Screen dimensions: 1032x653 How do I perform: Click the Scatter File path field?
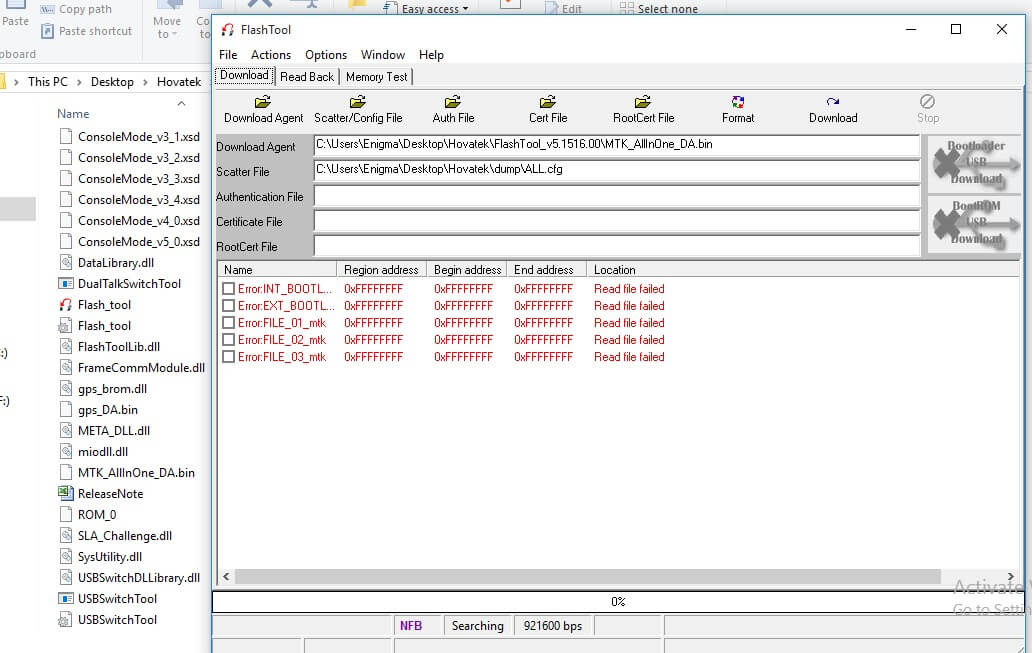click(x=616, y=170)
